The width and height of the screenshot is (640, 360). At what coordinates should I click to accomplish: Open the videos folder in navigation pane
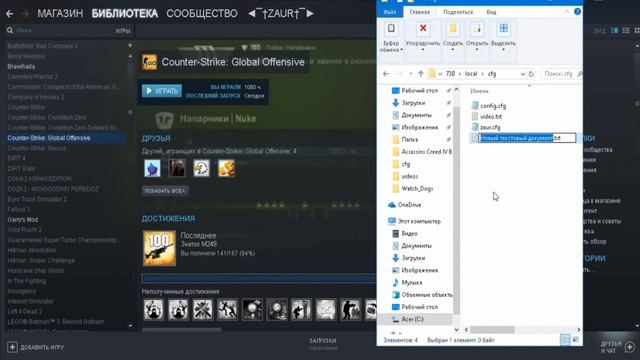(x=409, y=176)
